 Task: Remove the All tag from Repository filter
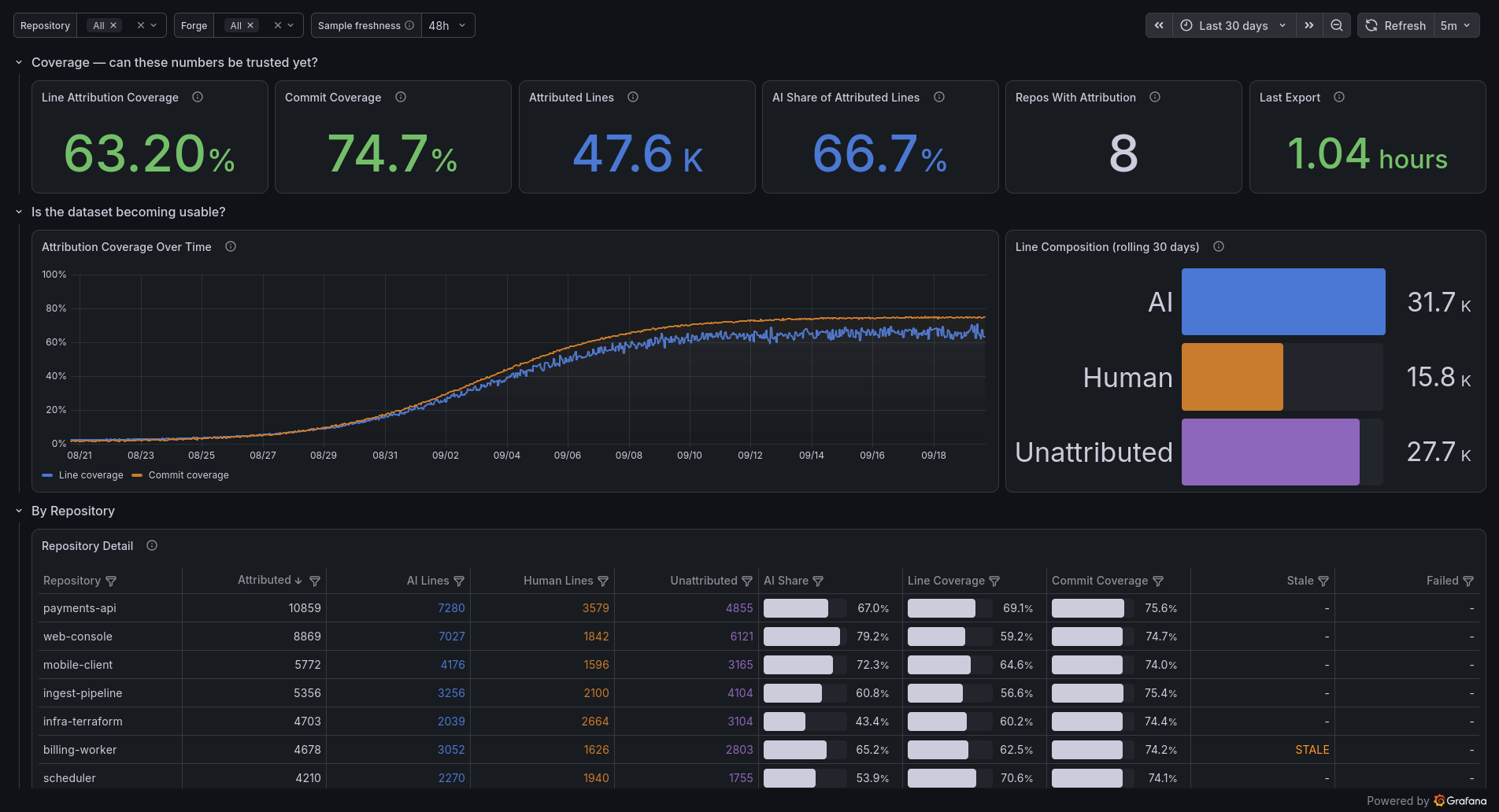[113, 25]
